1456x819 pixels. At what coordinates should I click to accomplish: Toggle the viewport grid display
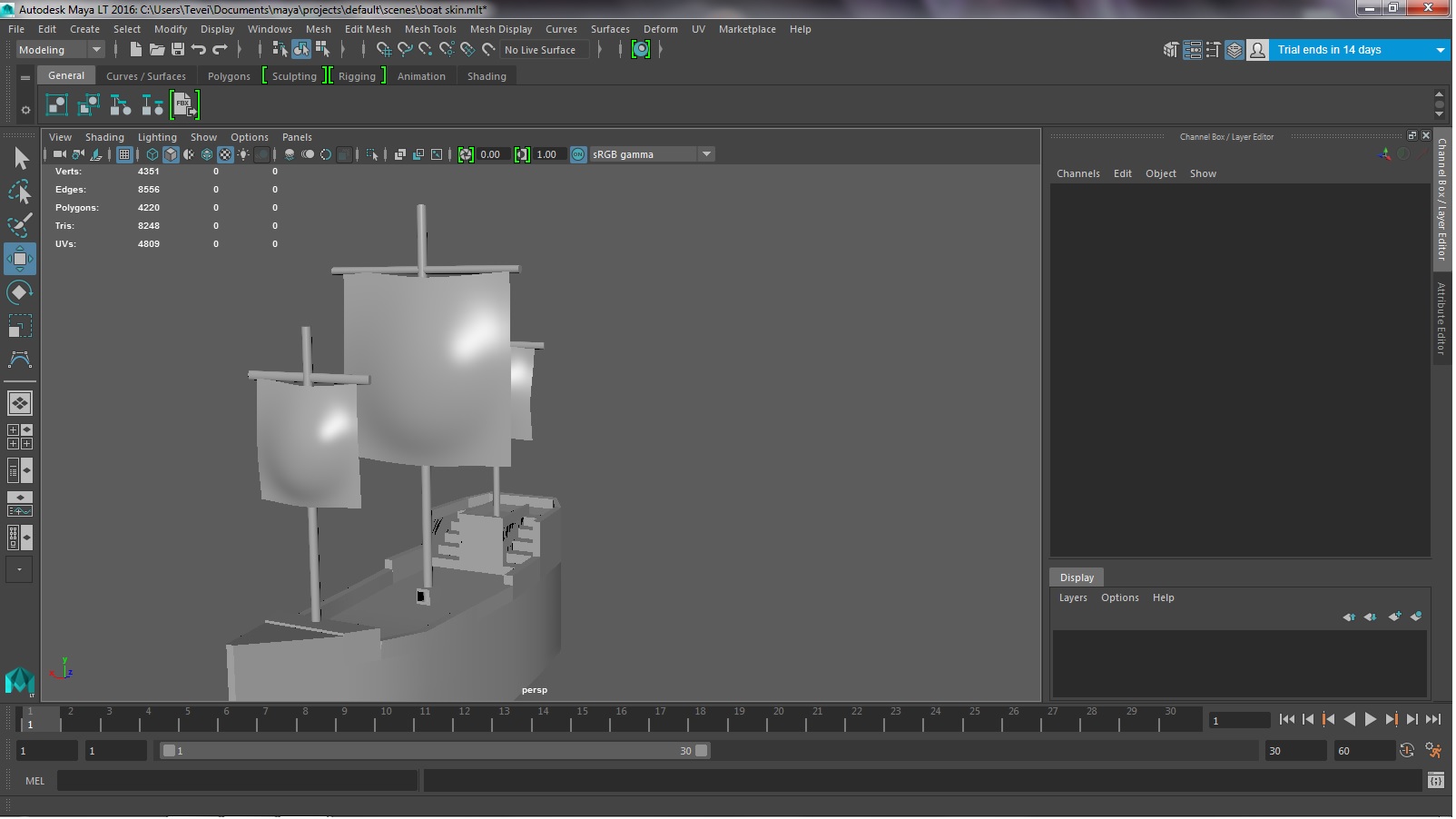coord(124,154)
